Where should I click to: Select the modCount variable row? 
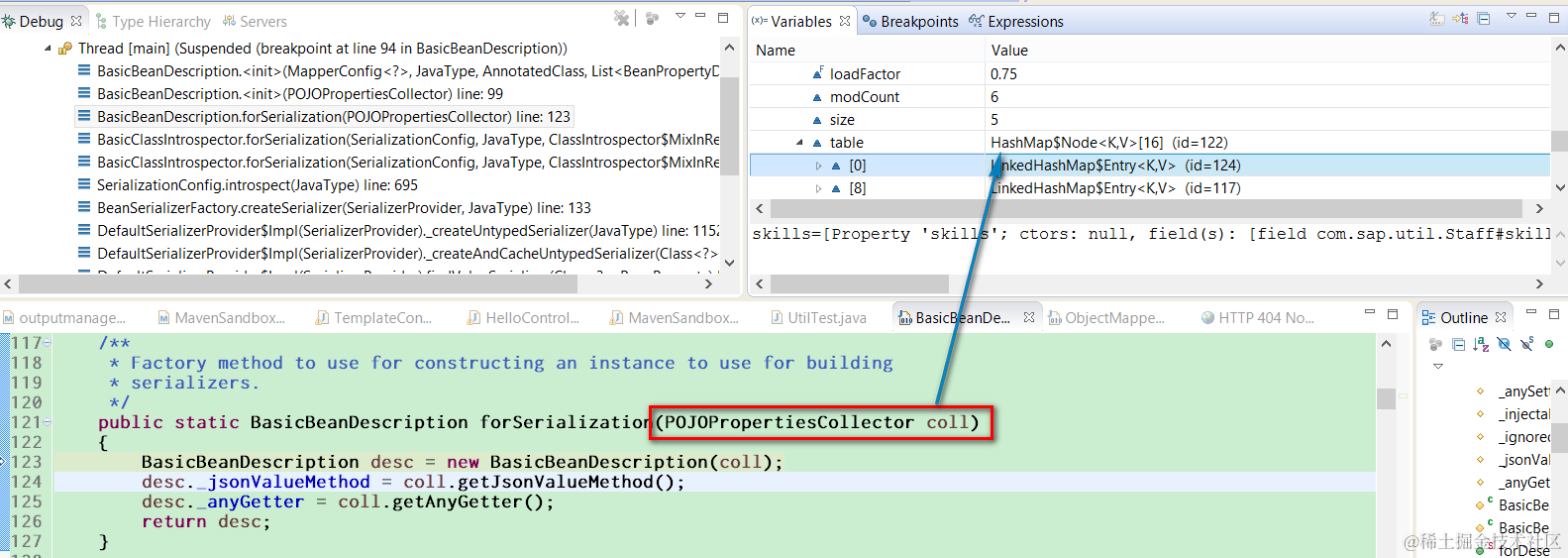pyautogui.click(x=1149, y=97)
